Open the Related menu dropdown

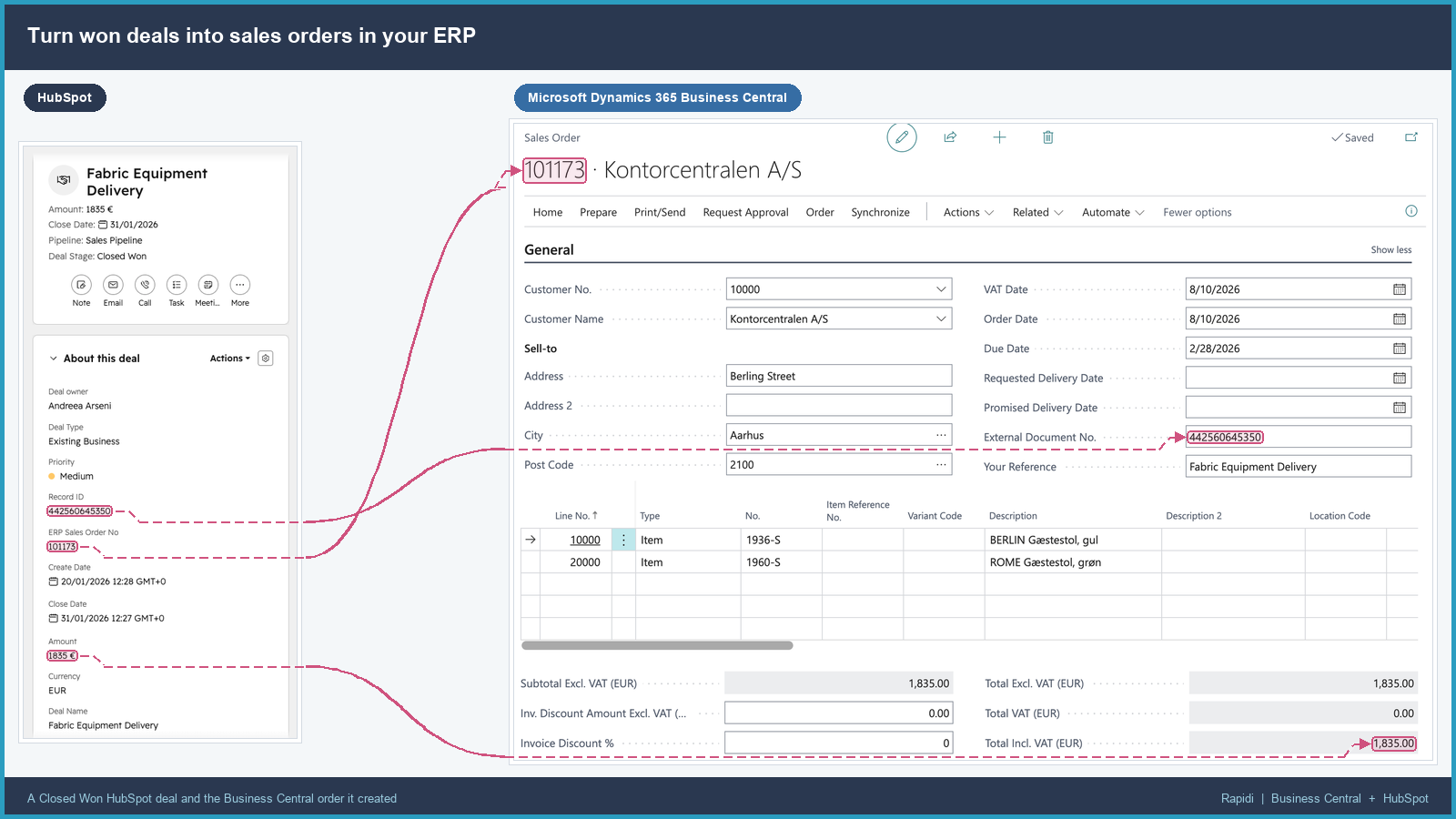pos(1037,212)
